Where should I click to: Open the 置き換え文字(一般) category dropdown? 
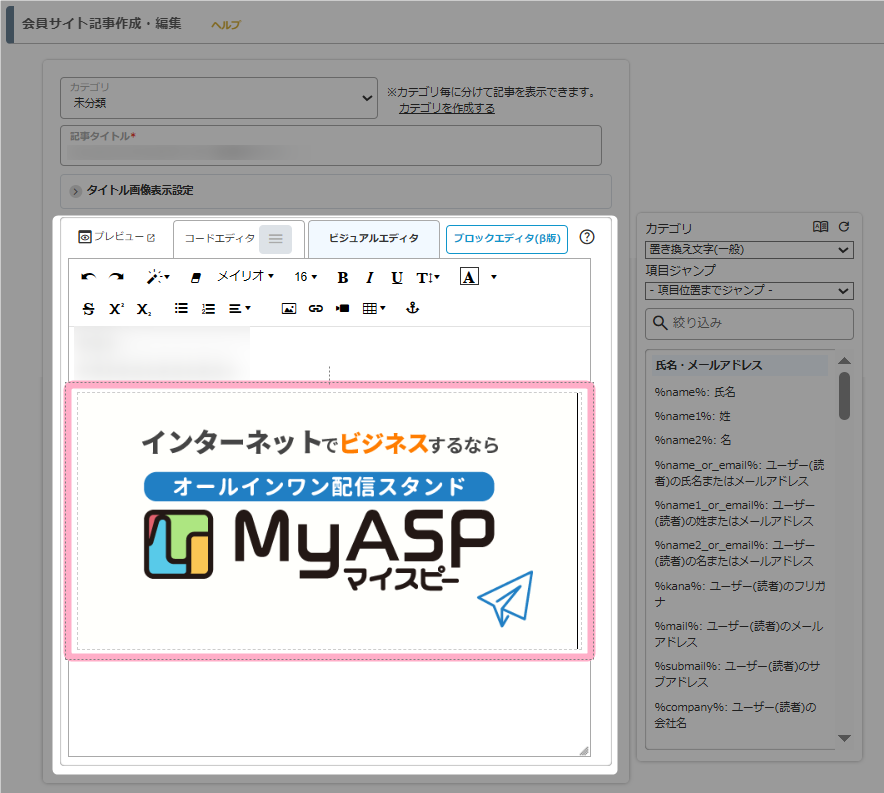749,249
